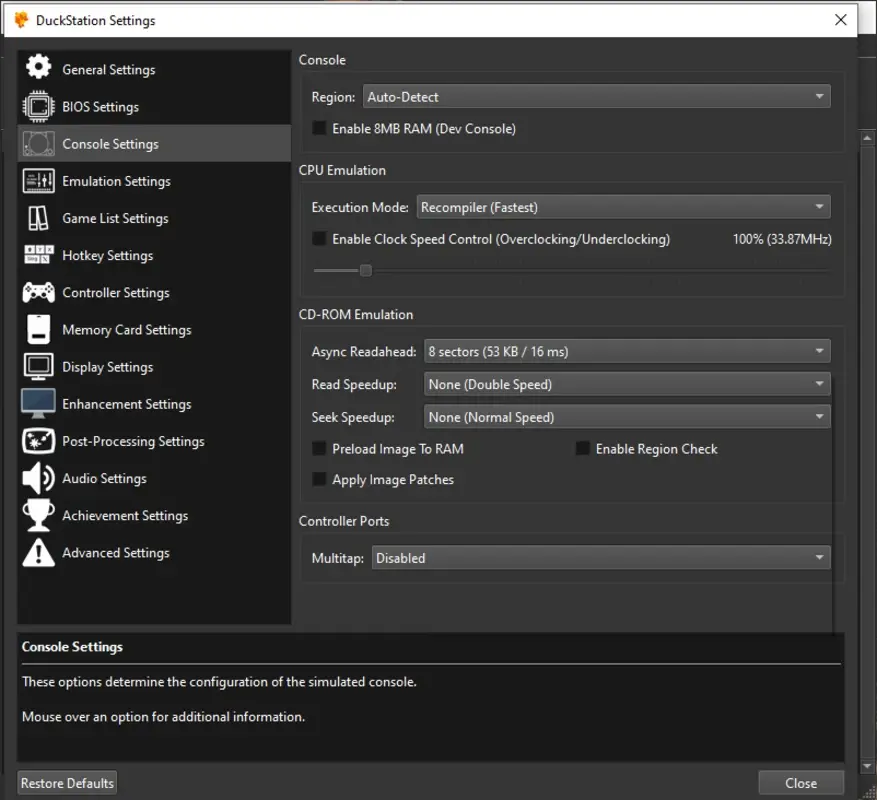Select the Advanced Settings warning icon
Image resolution: width=877 pixels, height=800 pixels.
point(38,552)
